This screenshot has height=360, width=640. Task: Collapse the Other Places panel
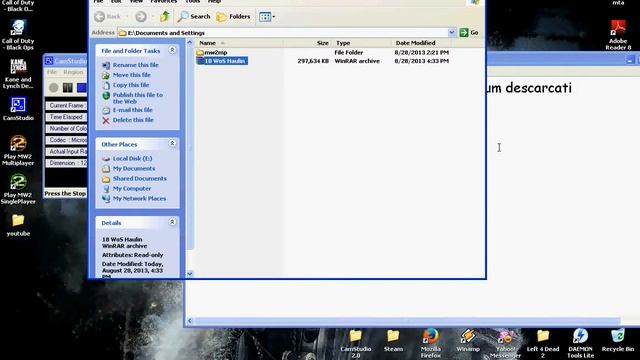pos(172,143)
